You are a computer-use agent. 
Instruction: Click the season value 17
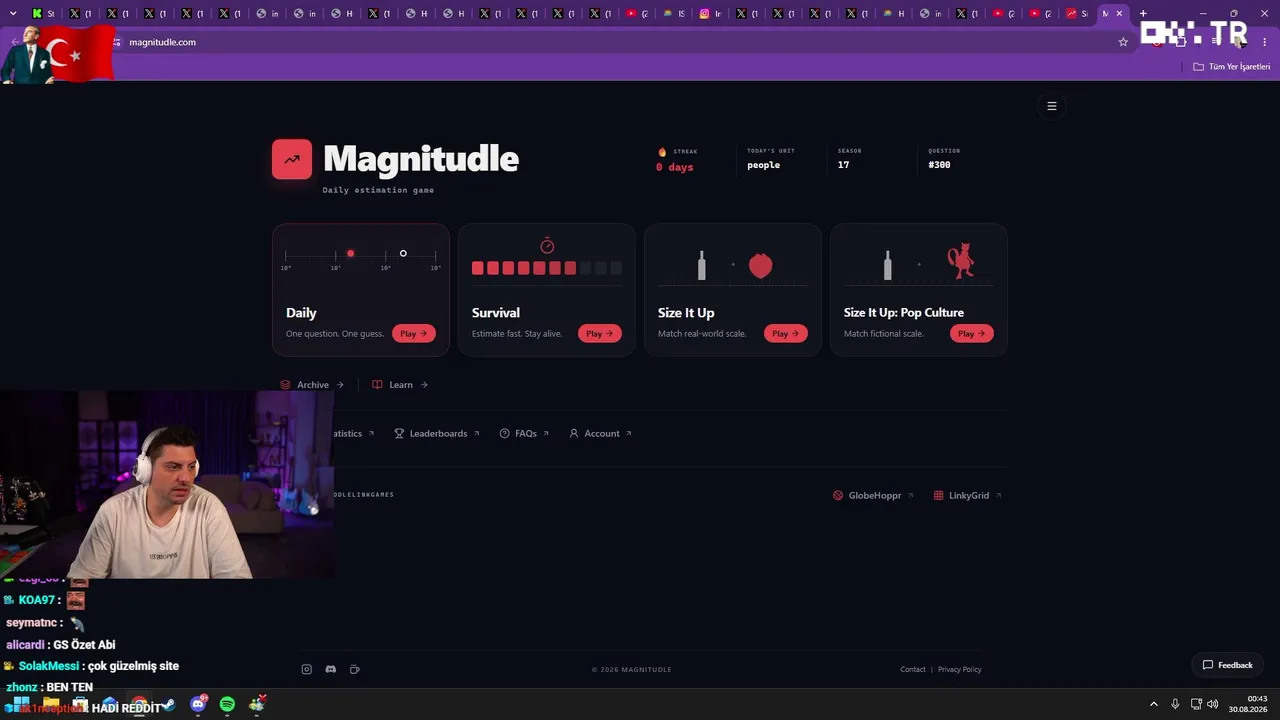pyautogui.click(x=844, y=165)
